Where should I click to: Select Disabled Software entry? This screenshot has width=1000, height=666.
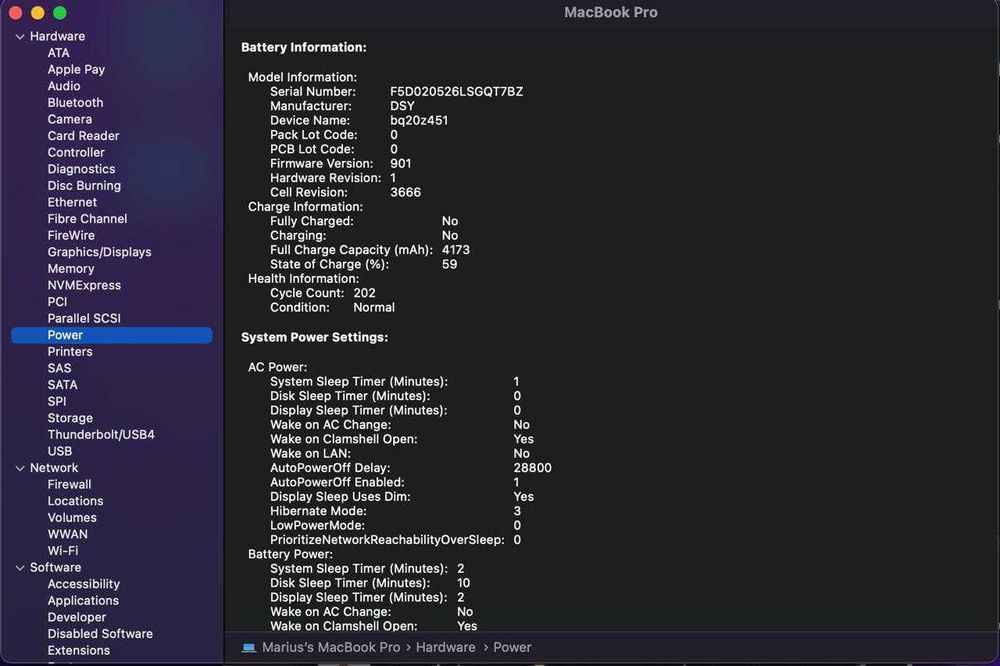tap(100, 633)
